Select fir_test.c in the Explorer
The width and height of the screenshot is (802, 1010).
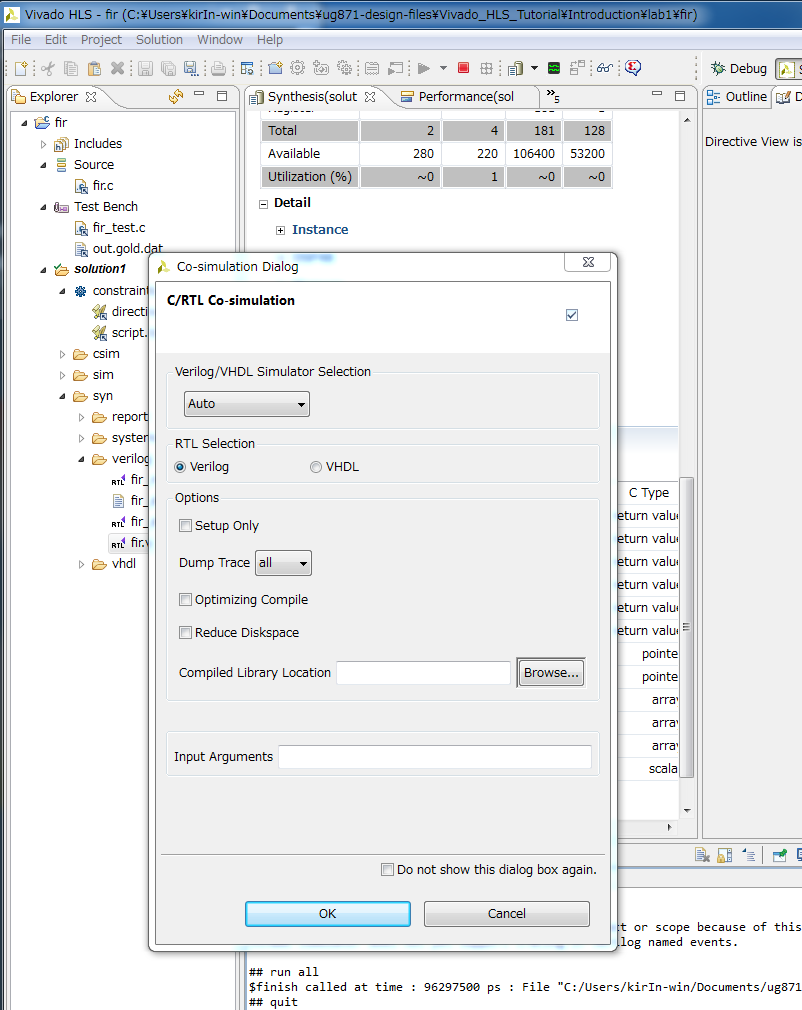coord(119,228)
